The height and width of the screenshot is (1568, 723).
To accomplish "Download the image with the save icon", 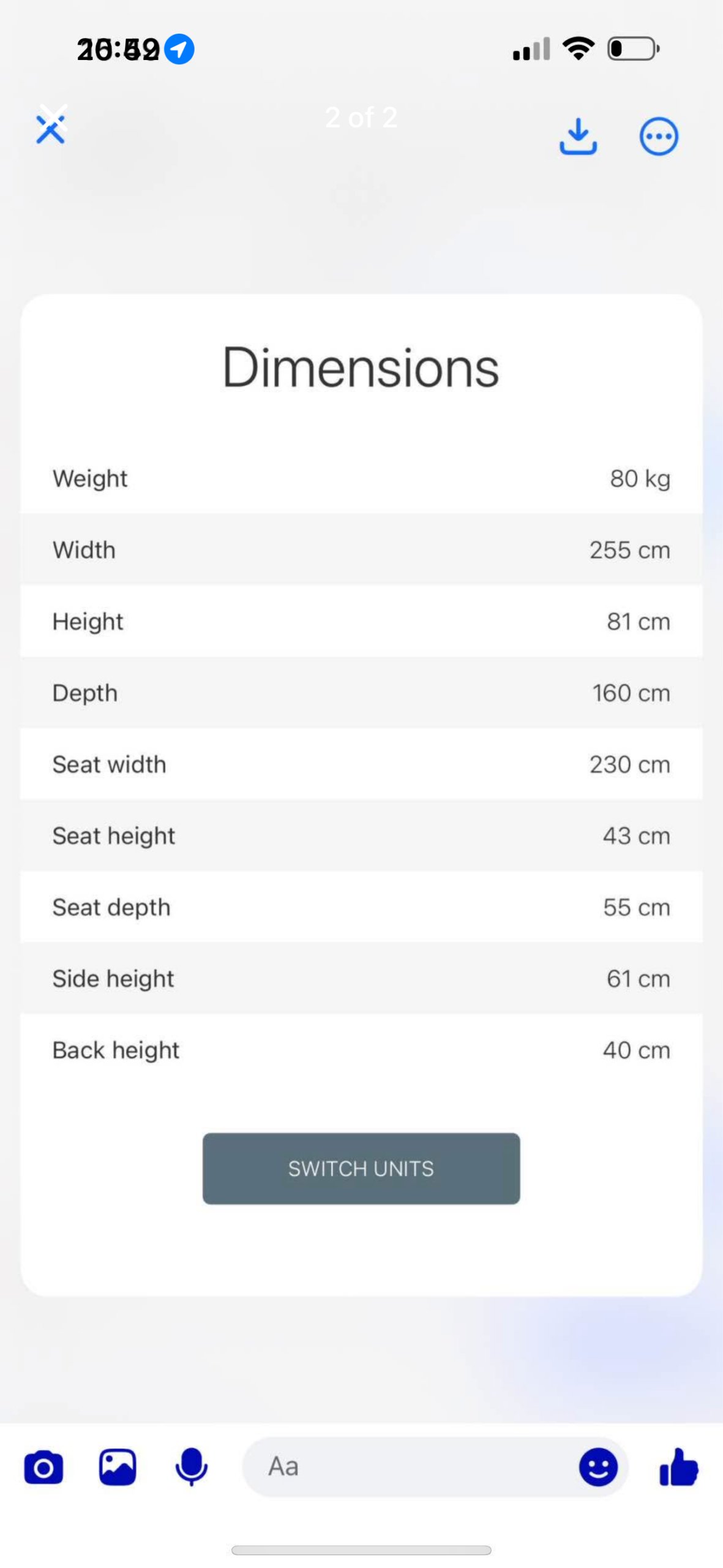I will [577, 136].
